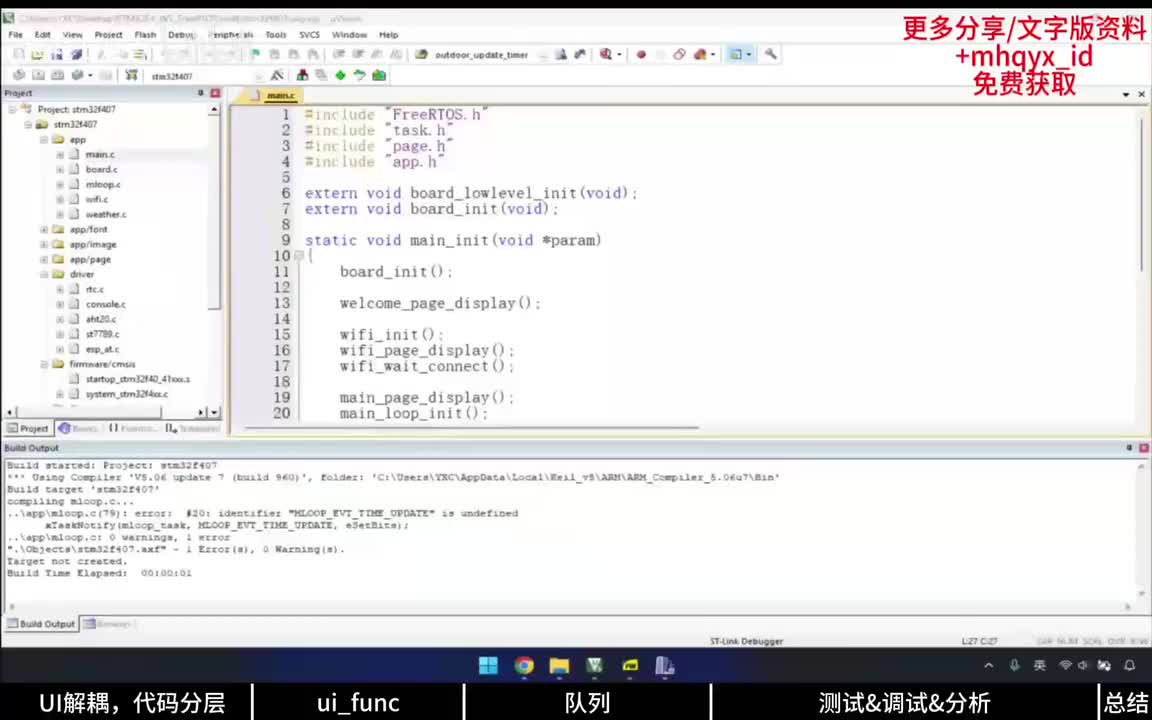
Task: Open the Project menu
Action: click(x=108, y=35)
